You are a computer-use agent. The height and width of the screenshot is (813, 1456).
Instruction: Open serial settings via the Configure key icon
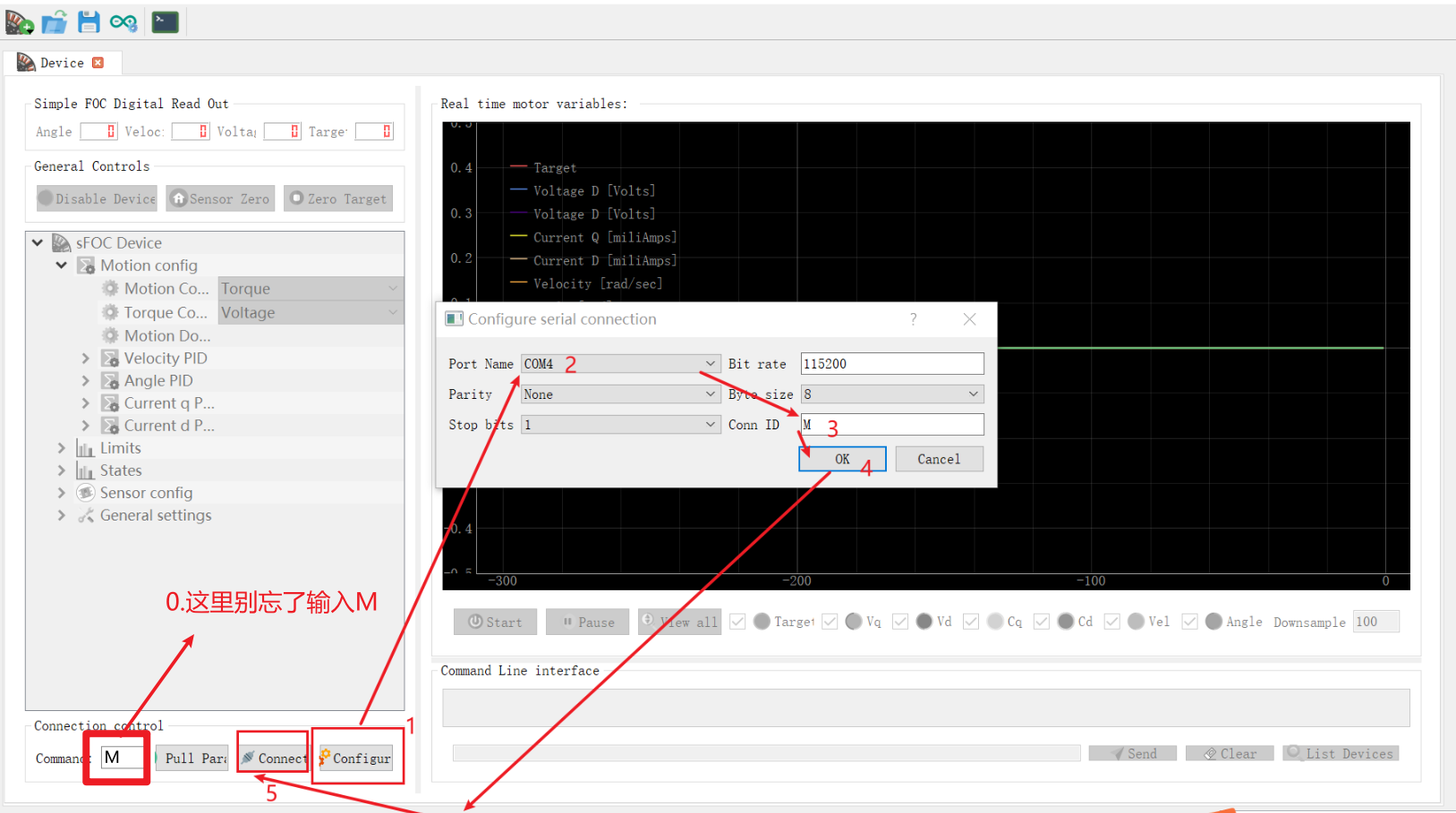(x=356, y=758)
